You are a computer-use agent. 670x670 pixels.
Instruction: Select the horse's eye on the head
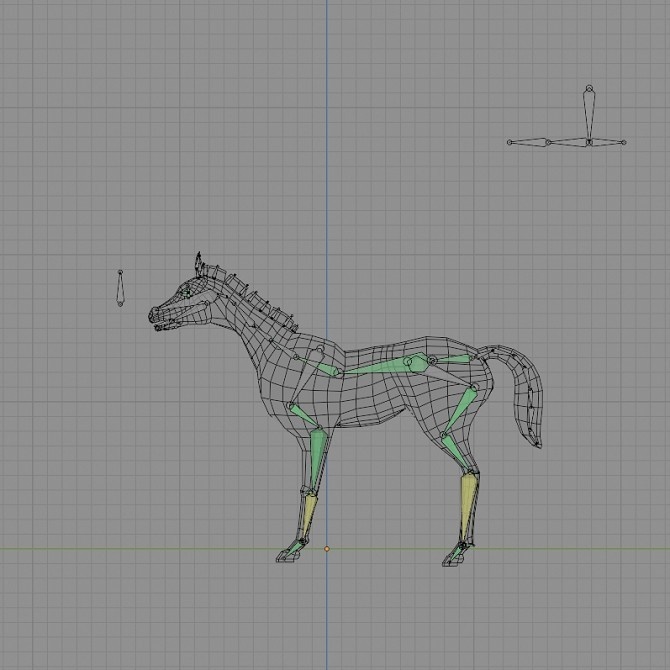tap(186, 292)
